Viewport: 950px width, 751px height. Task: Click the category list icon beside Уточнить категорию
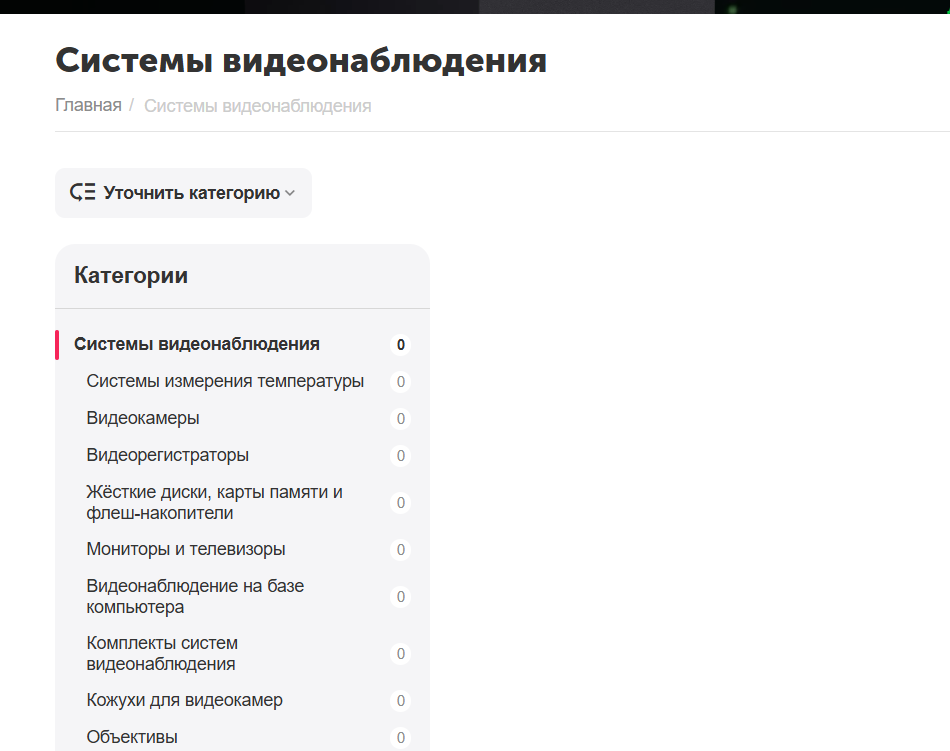pyautogui.click(x=82, y=193)
